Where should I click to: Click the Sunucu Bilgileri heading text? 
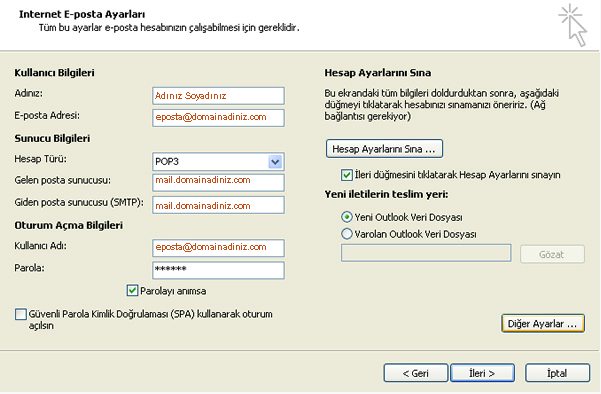tap(52, 138)
